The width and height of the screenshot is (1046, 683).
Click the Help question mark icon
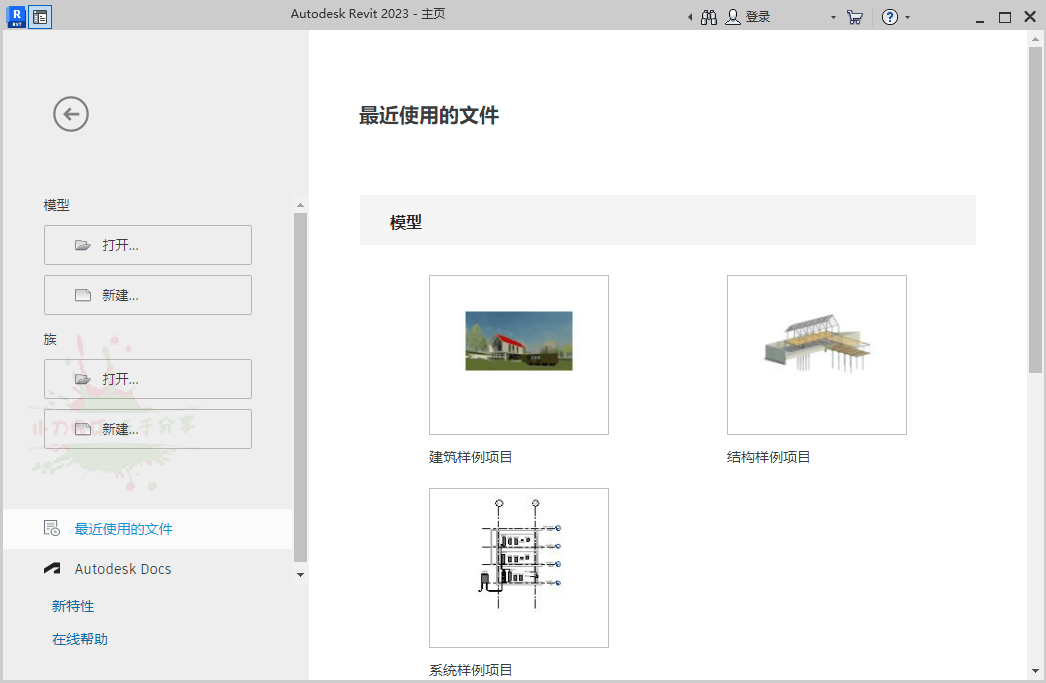pos(890,16)
